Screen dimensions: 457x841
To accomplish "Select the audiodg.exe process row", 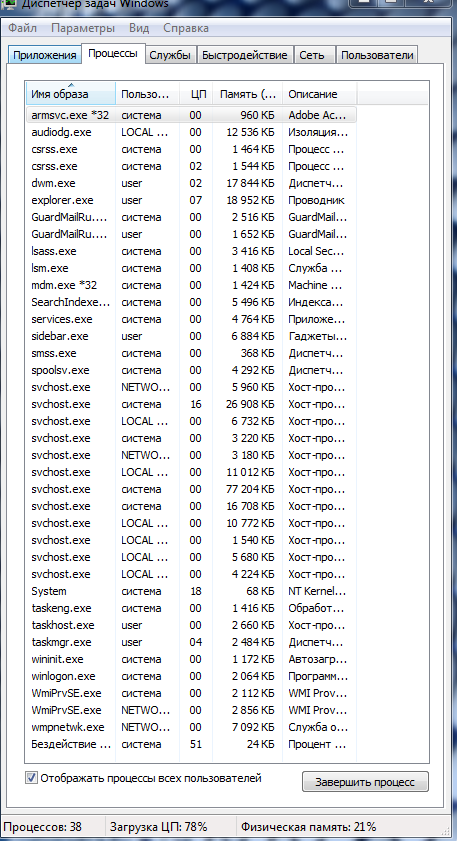I will click(x=191, y=132).
